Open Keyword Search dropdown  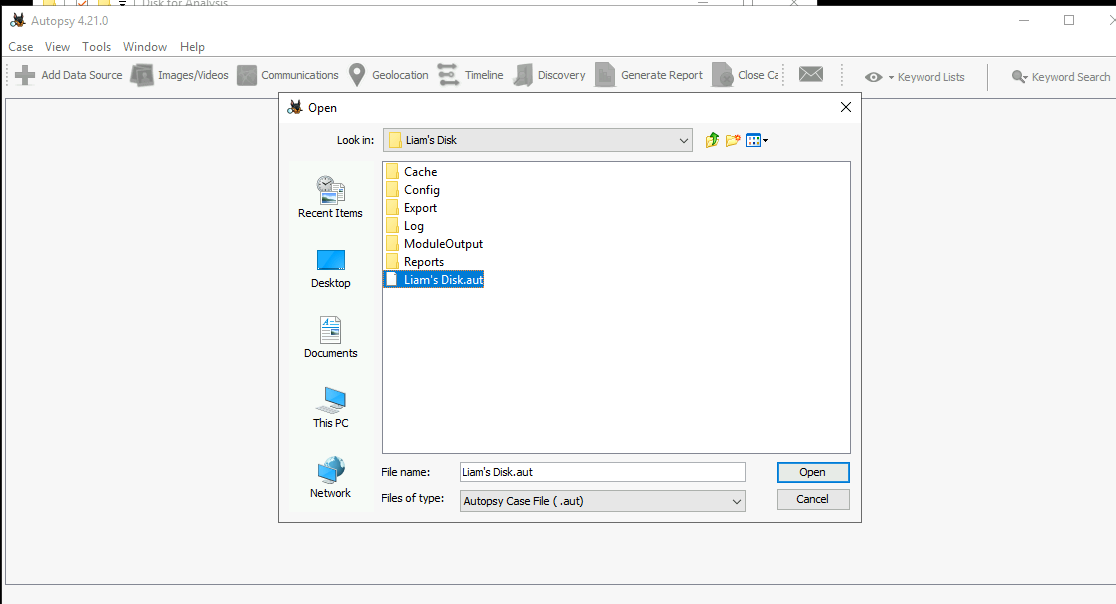click(x=1060, y=77)
